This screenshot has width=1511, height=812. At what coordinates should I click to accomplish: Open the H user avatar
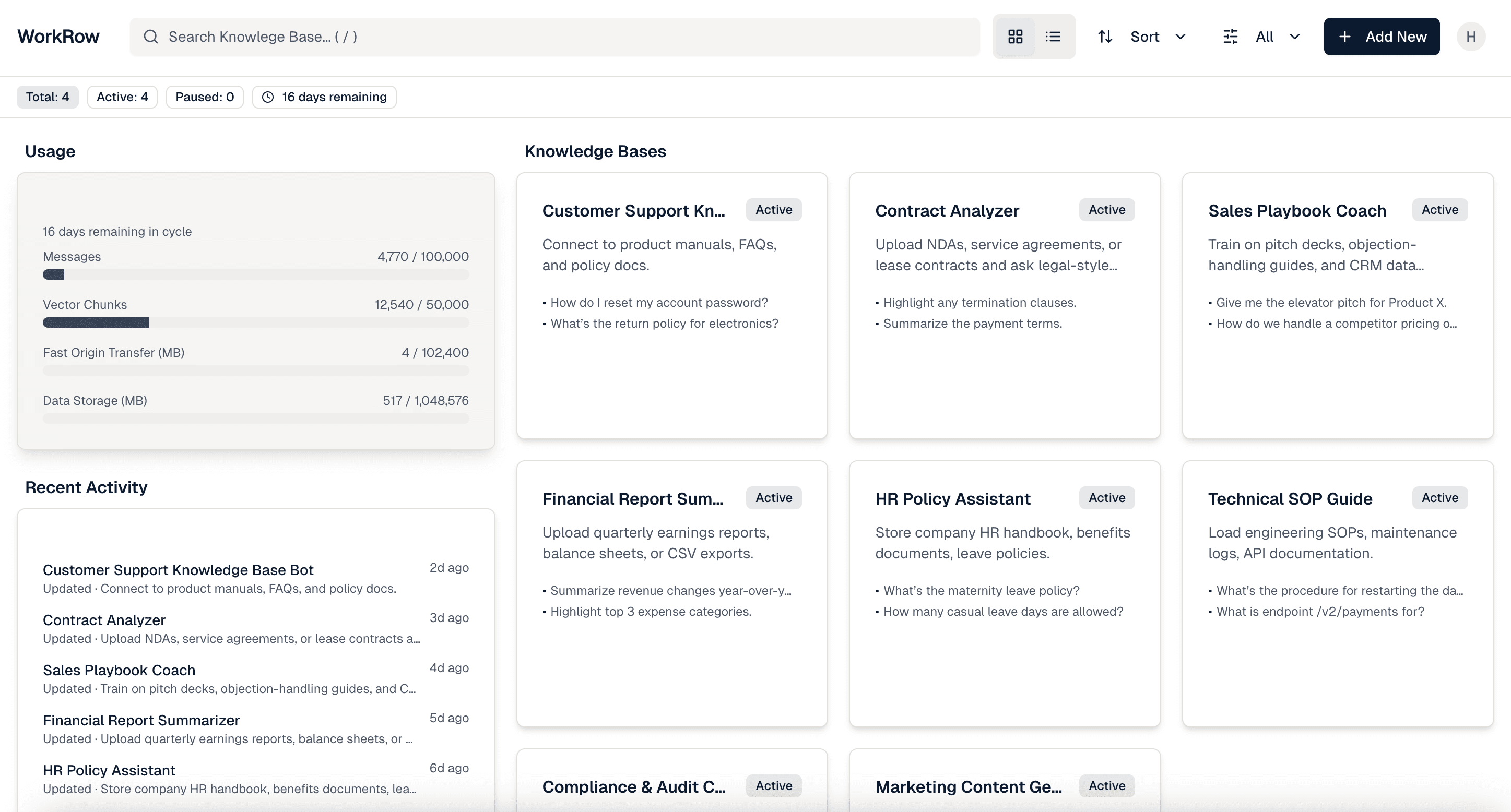pos(1470,37)
